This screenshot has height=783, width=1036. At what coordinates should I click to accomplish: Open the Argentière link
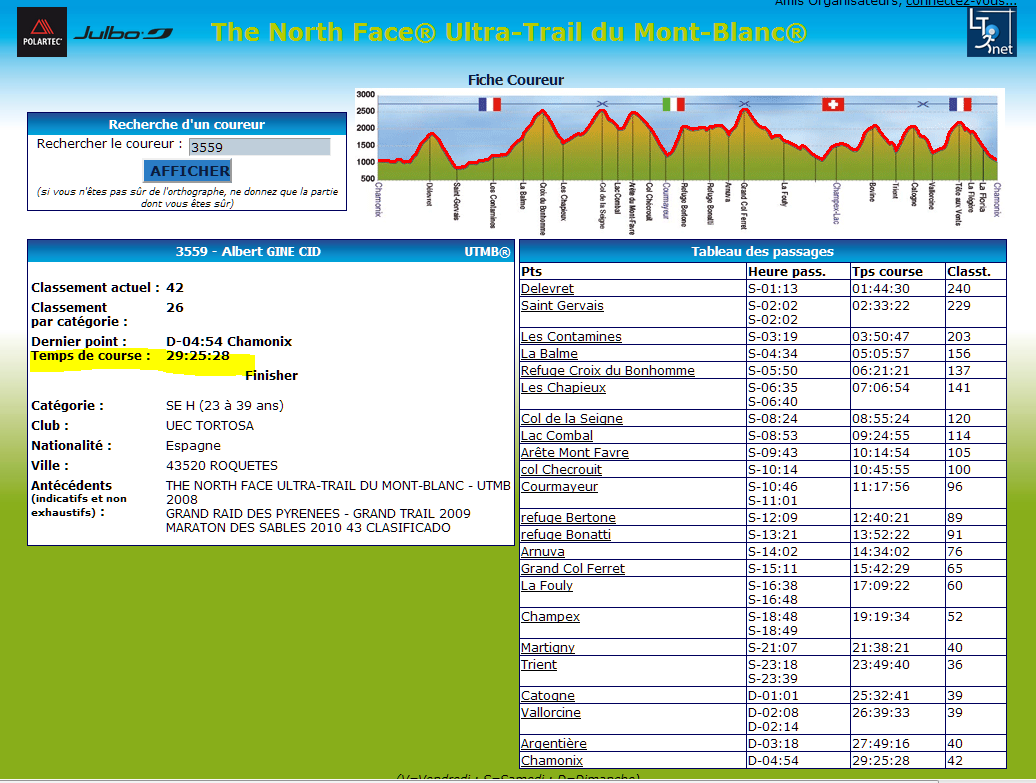click(554, 744)
